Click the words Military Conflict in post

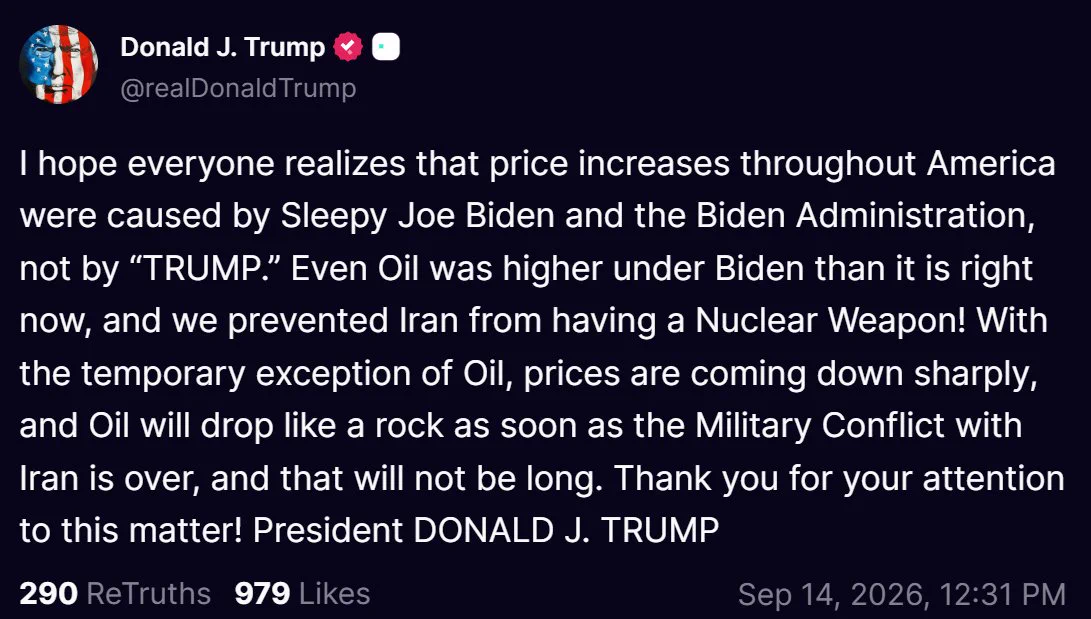[820, 426]
